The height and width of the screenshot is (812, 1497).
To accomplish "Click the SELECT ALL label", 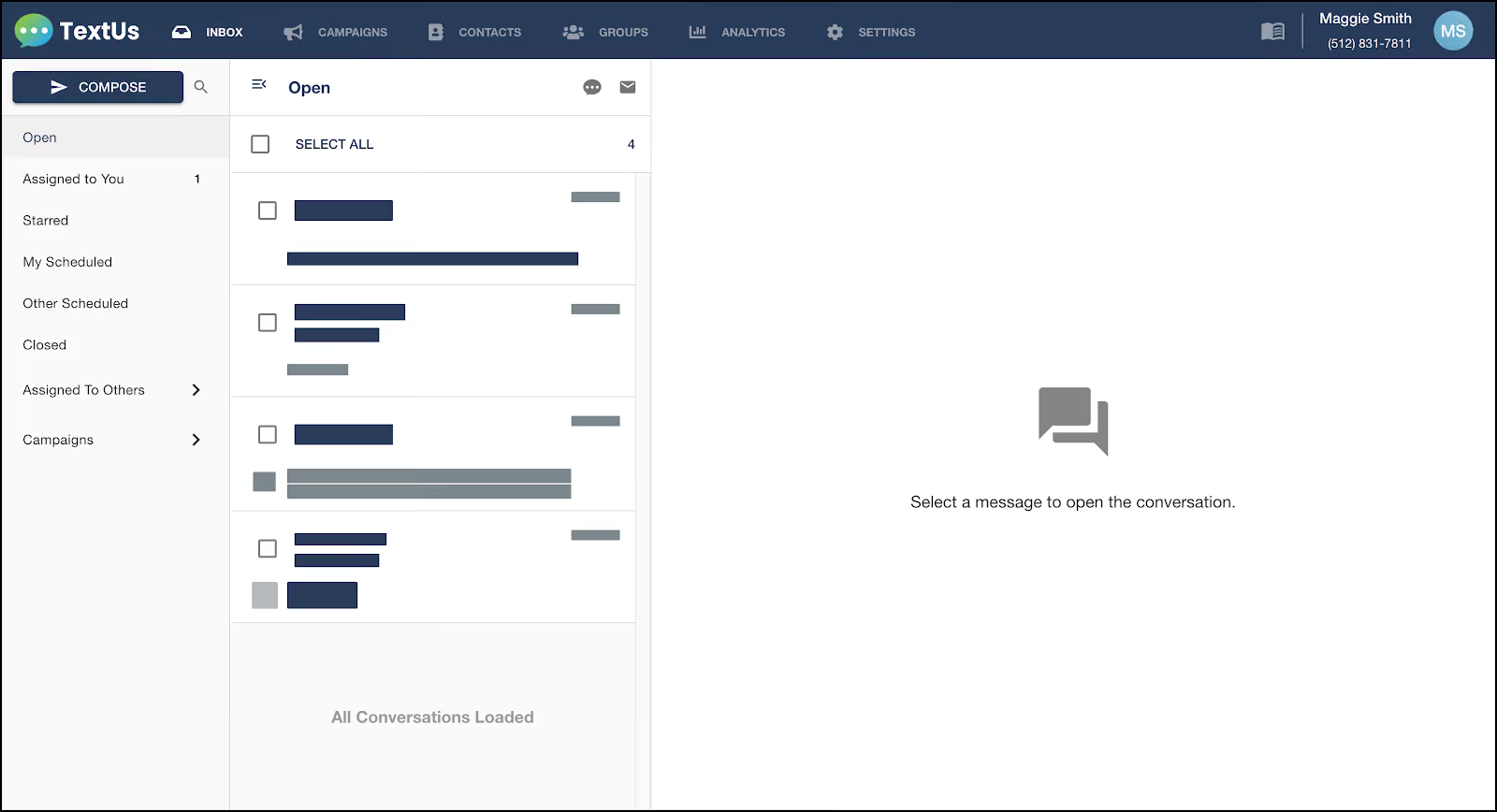I will pyautogui.click(x=334, y=144).
